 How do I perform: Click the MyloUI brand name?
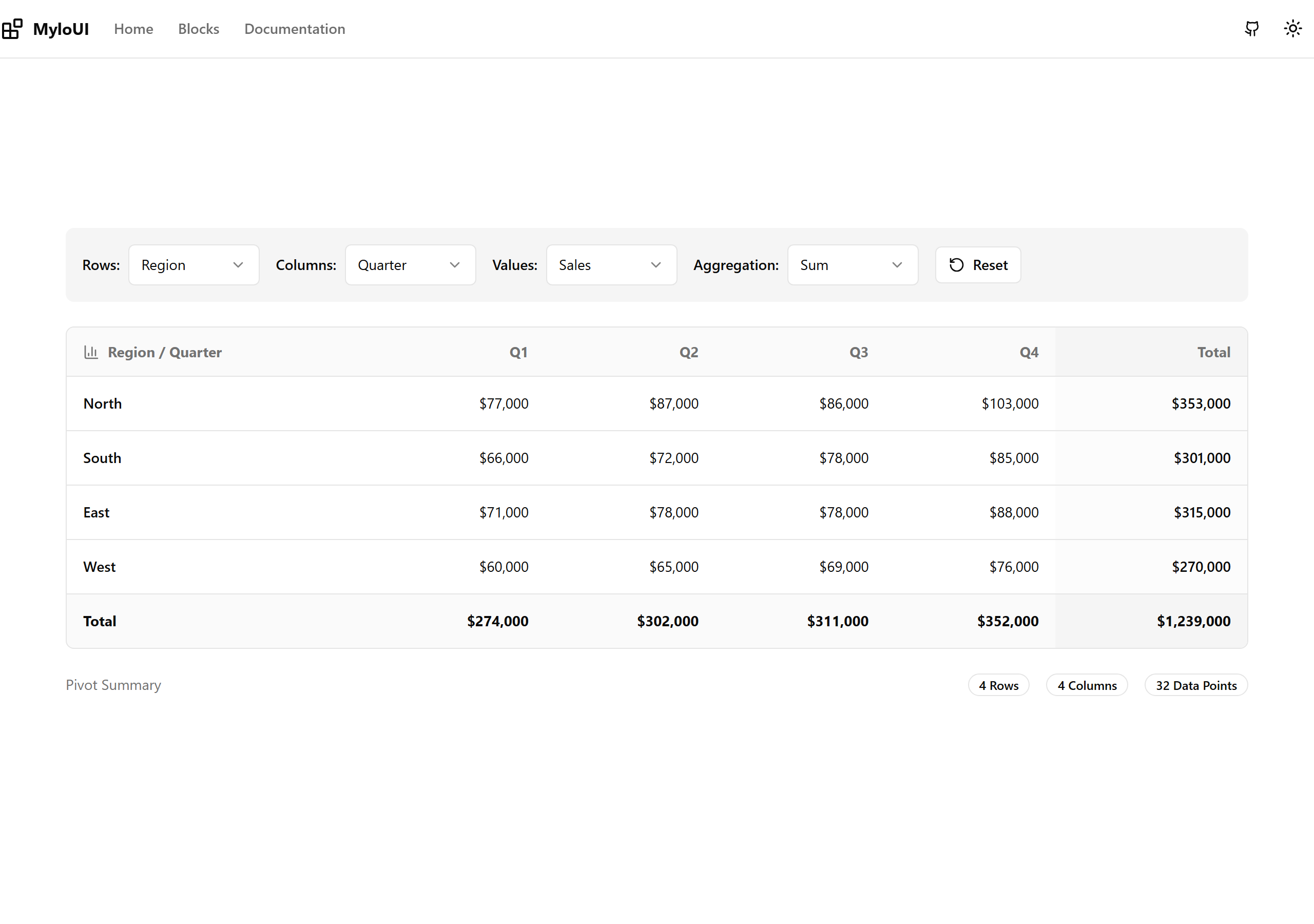coord(61,29)
